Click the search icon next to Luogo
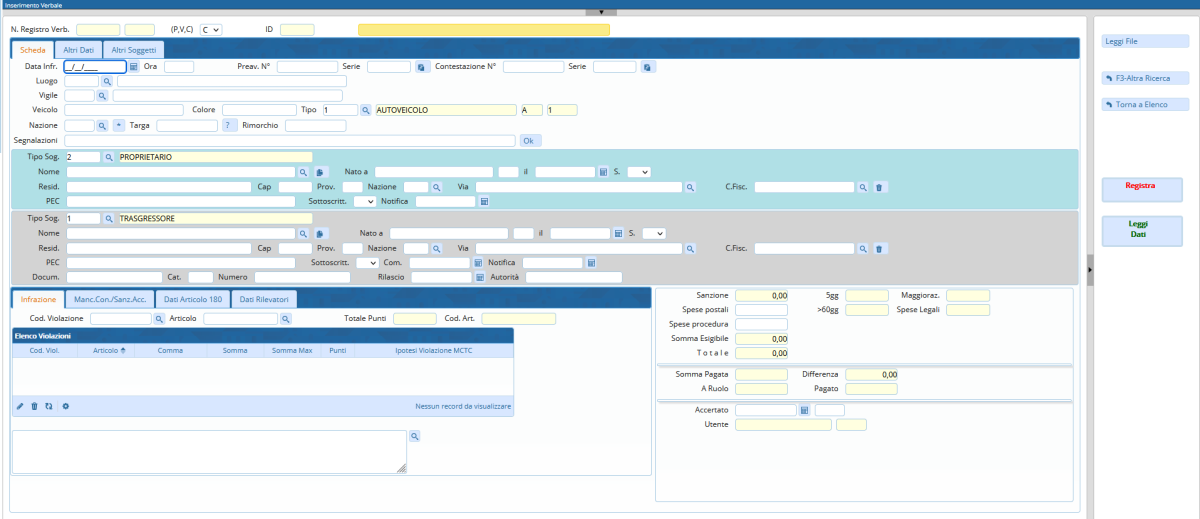1200x519 pixels. (107, 81)
